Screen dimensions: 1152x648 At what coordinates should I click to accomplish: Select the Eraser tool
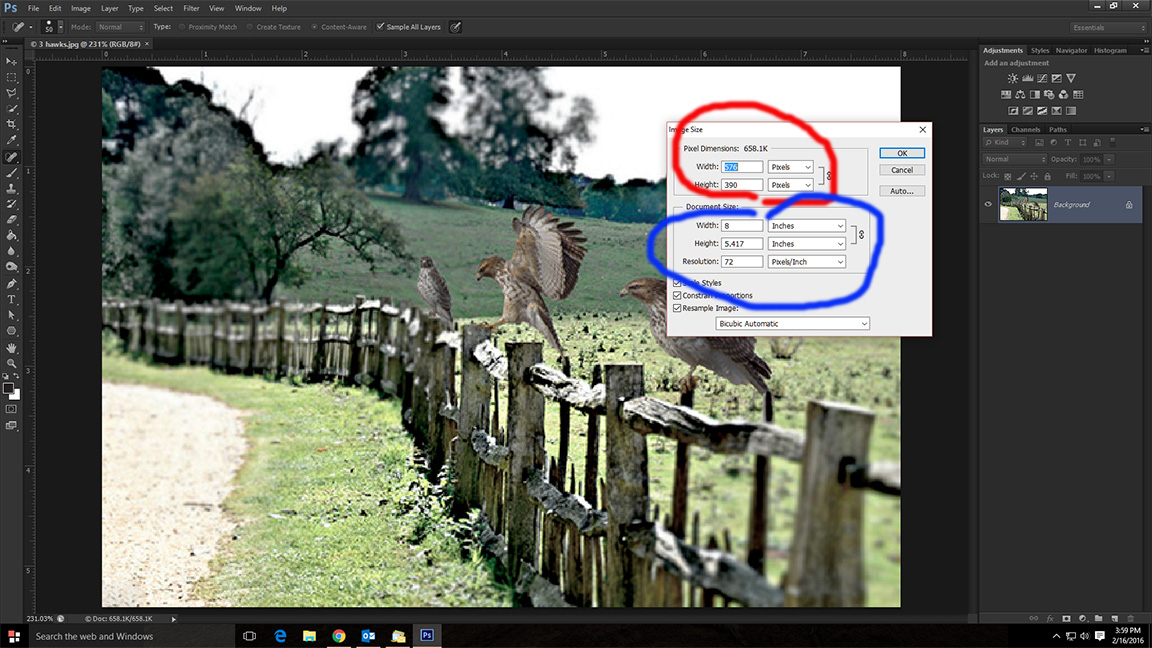coord(12,220)
